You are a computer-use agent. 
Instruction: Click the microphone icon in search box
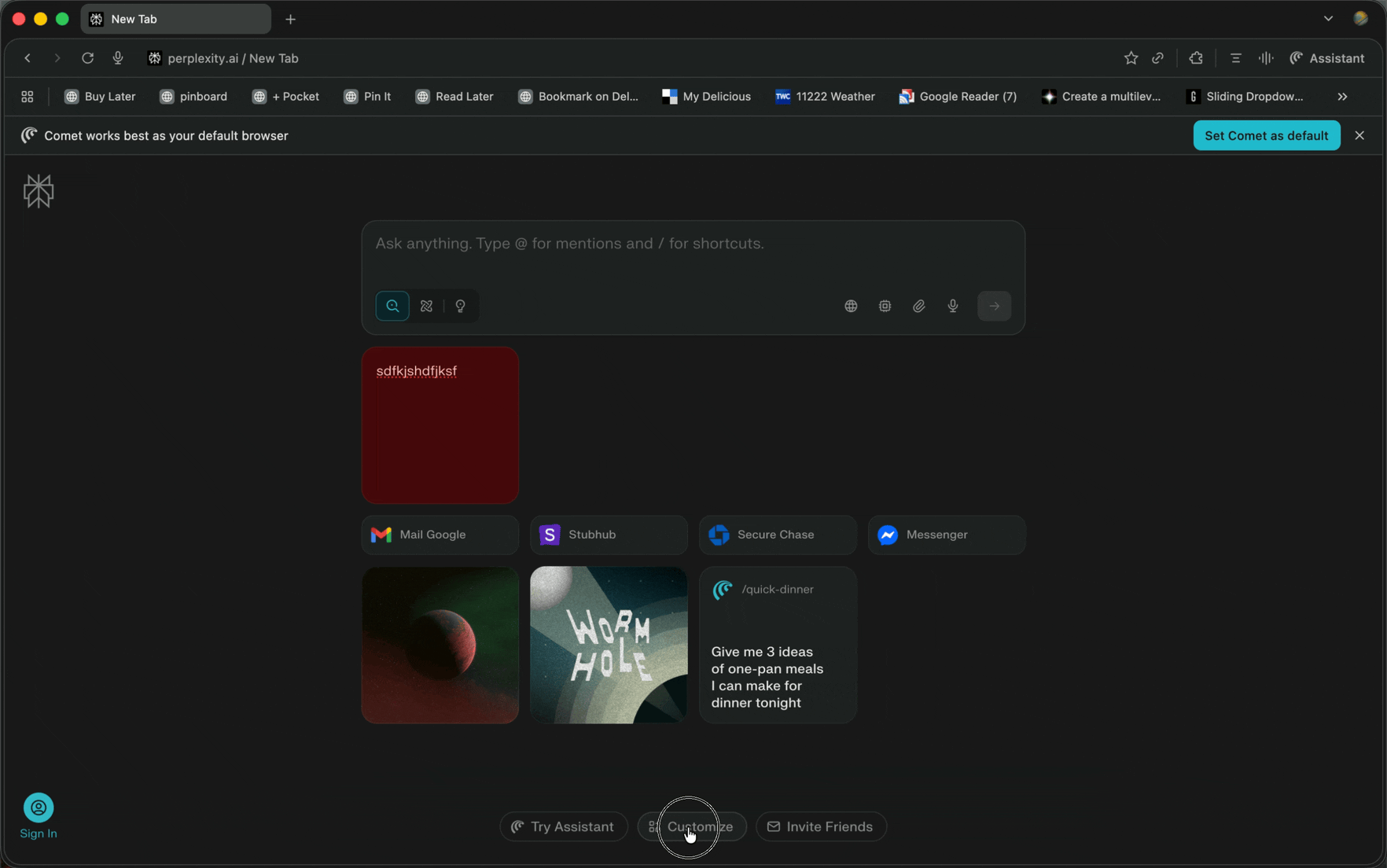click(x=952, y=306)
